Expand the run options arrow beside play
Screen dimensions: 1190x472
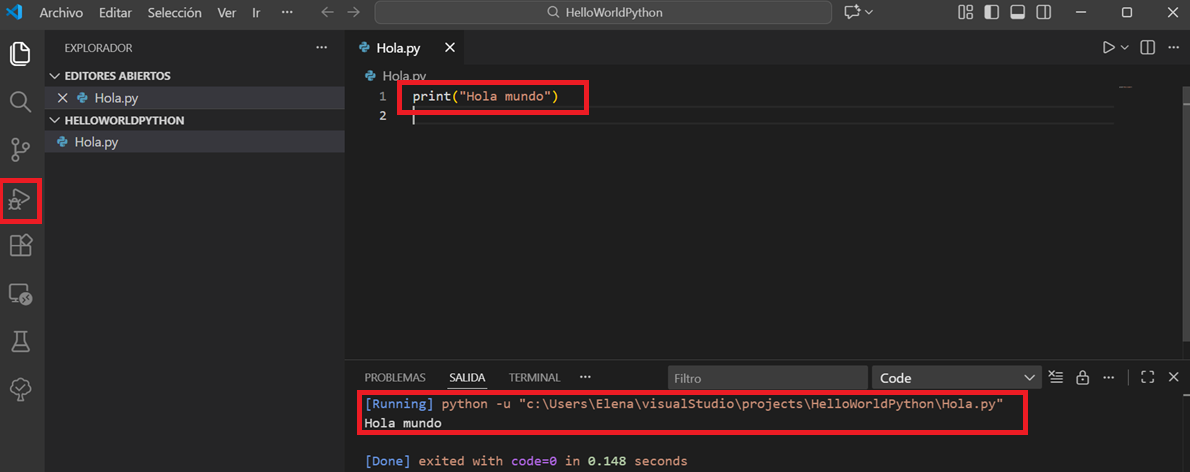point(1125,48)
